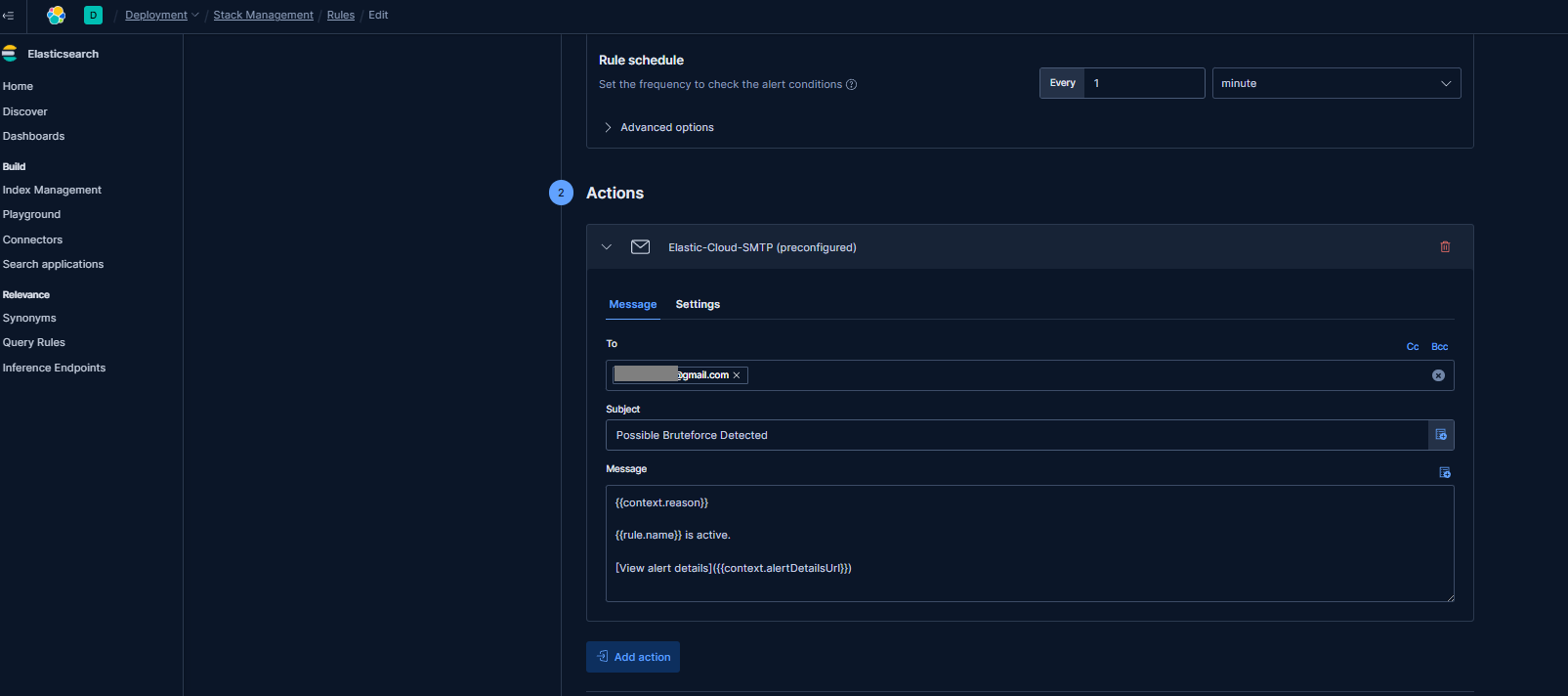The height and width of the screenshot is (696, 1568).
Task: Click add variable icon above Message box
Action: tap(1445, 472)
